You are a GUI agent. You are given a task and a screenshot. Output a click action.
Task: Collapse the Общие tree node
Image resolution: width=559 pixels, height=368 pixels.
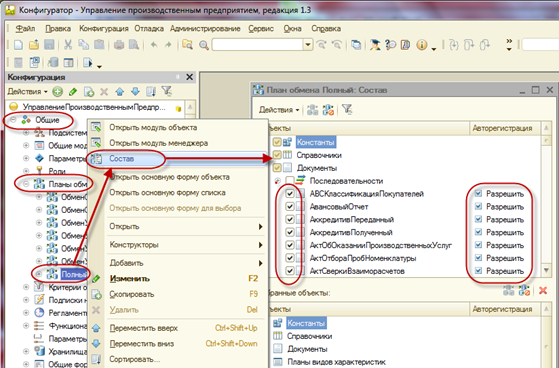(x=14, y=120)
